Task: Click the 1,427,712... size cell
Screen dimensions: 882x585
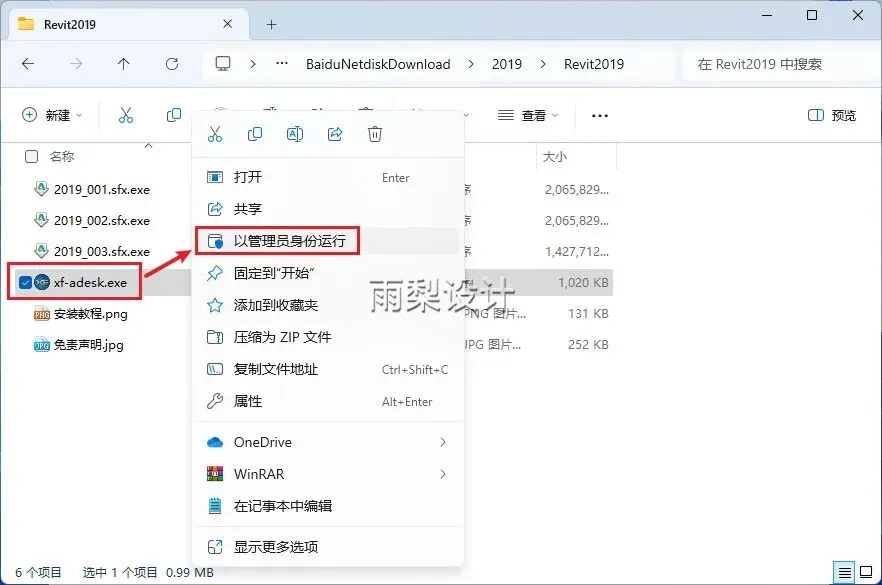Action: [577, 251]
